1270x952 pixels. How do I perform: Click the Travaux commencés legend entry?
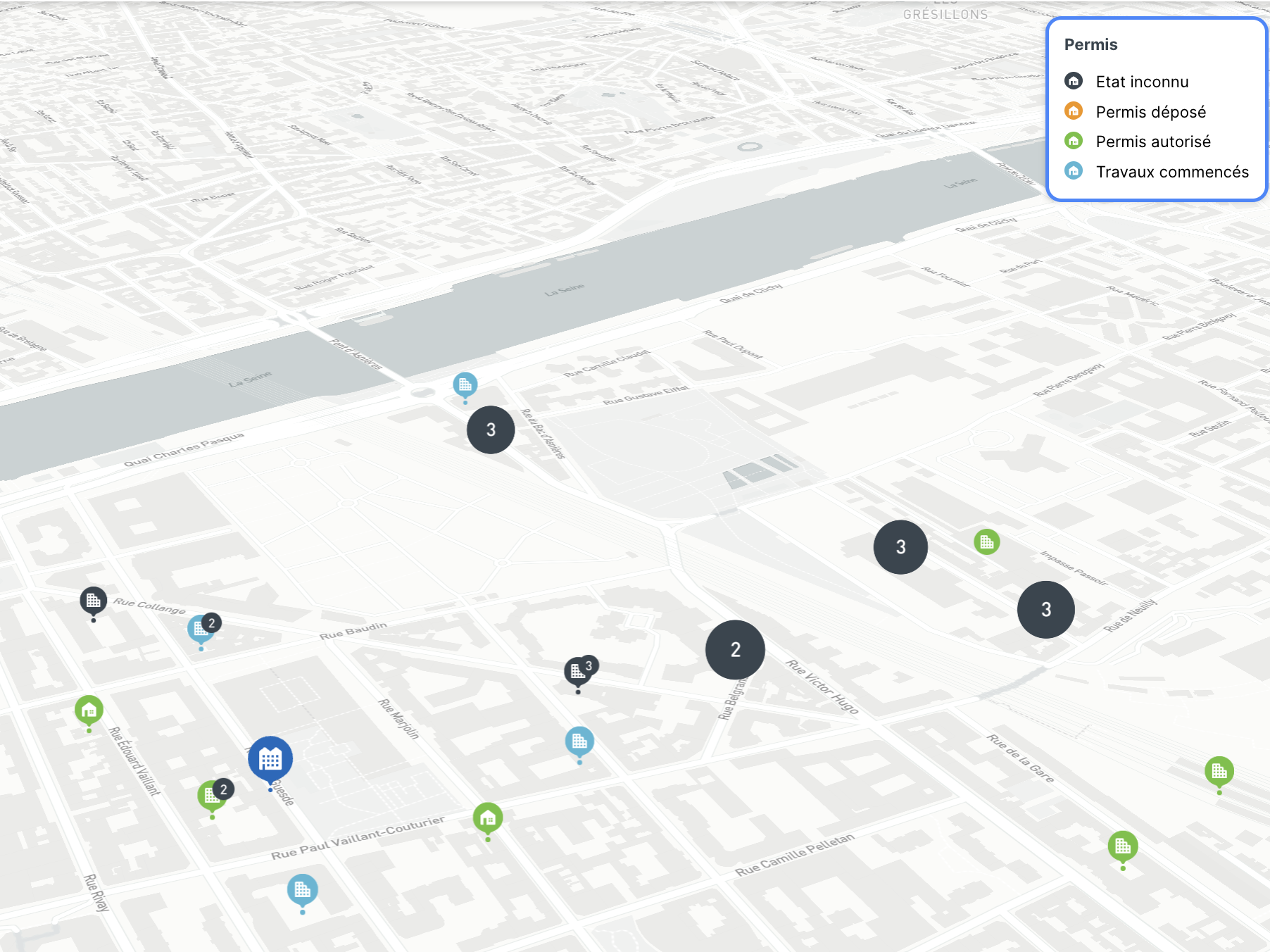(1157, 172)
